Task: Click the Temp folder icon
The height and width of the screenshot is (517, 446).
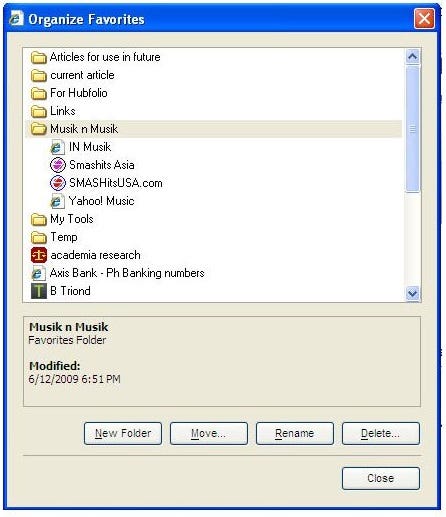Action: (x=39, y=237)
